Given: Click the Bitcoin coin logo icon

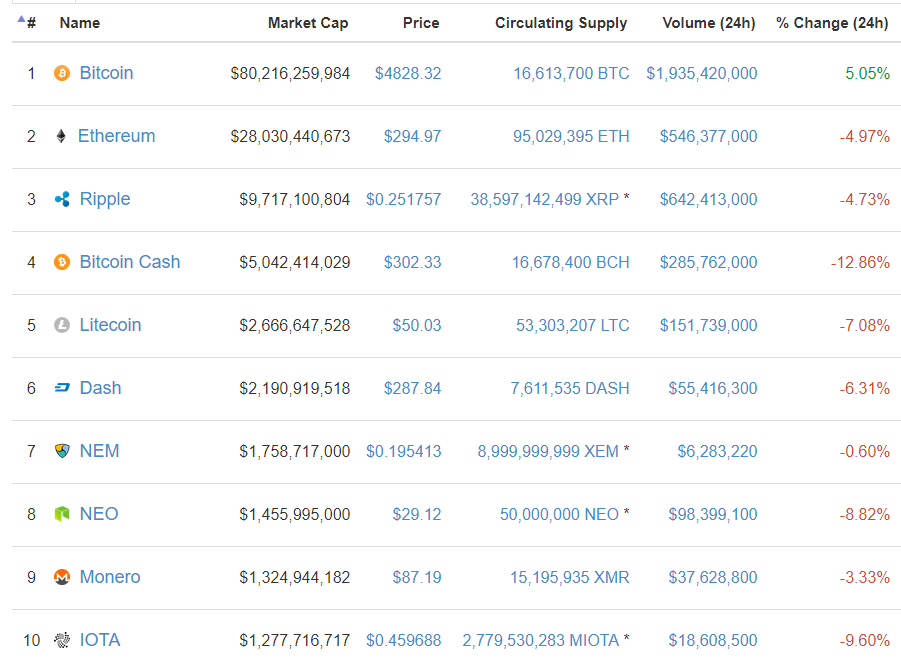Looking at the screenshot, I should click(x=62, y=73).
